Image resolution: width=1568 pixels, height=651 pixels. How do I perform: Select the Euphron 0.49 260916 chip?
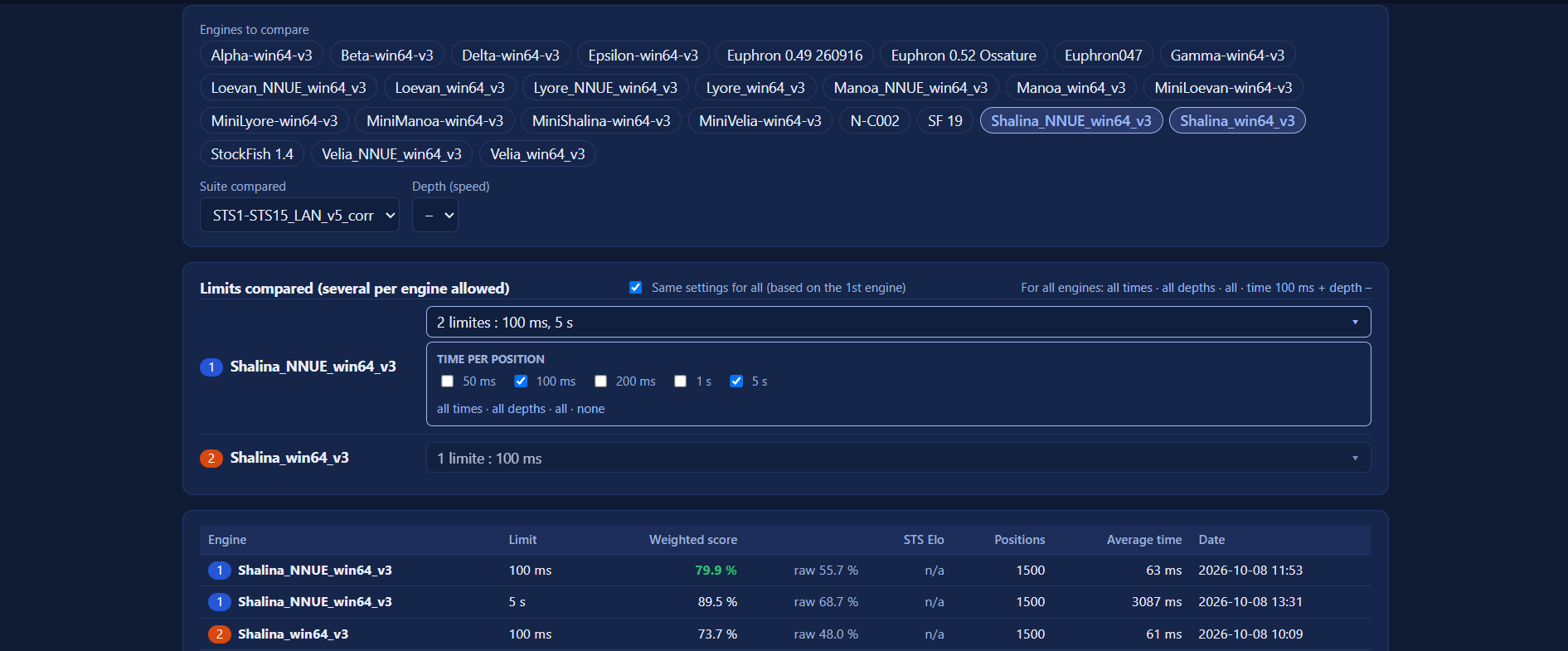click(794, 55)
